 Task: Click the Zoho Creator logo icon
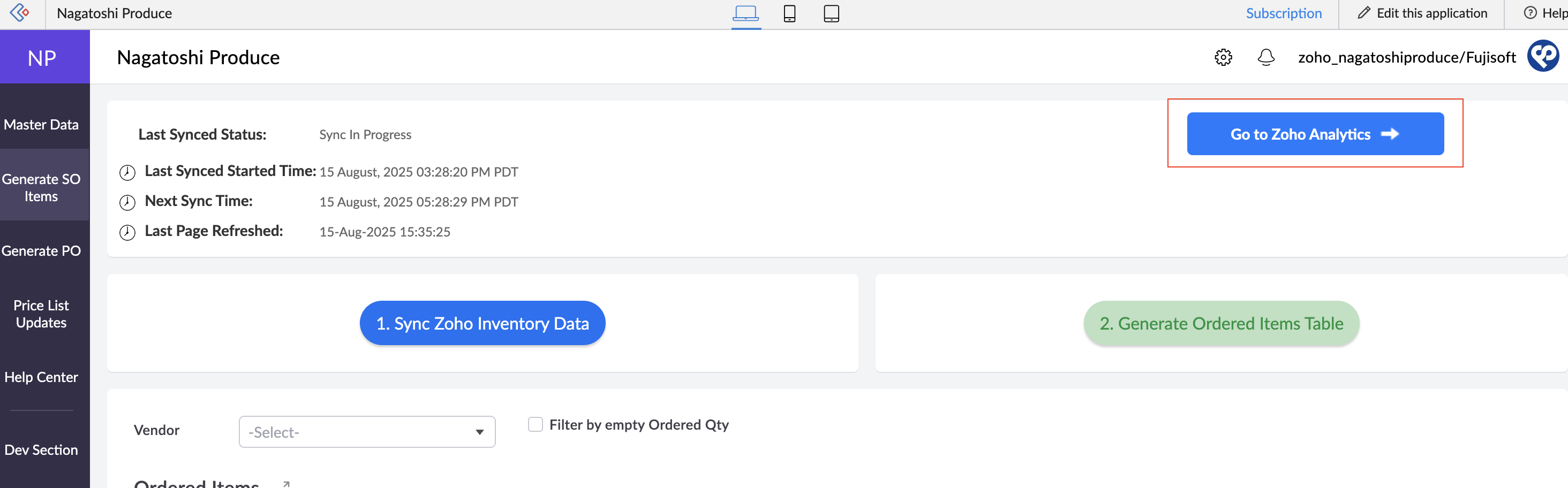(20, 13)
